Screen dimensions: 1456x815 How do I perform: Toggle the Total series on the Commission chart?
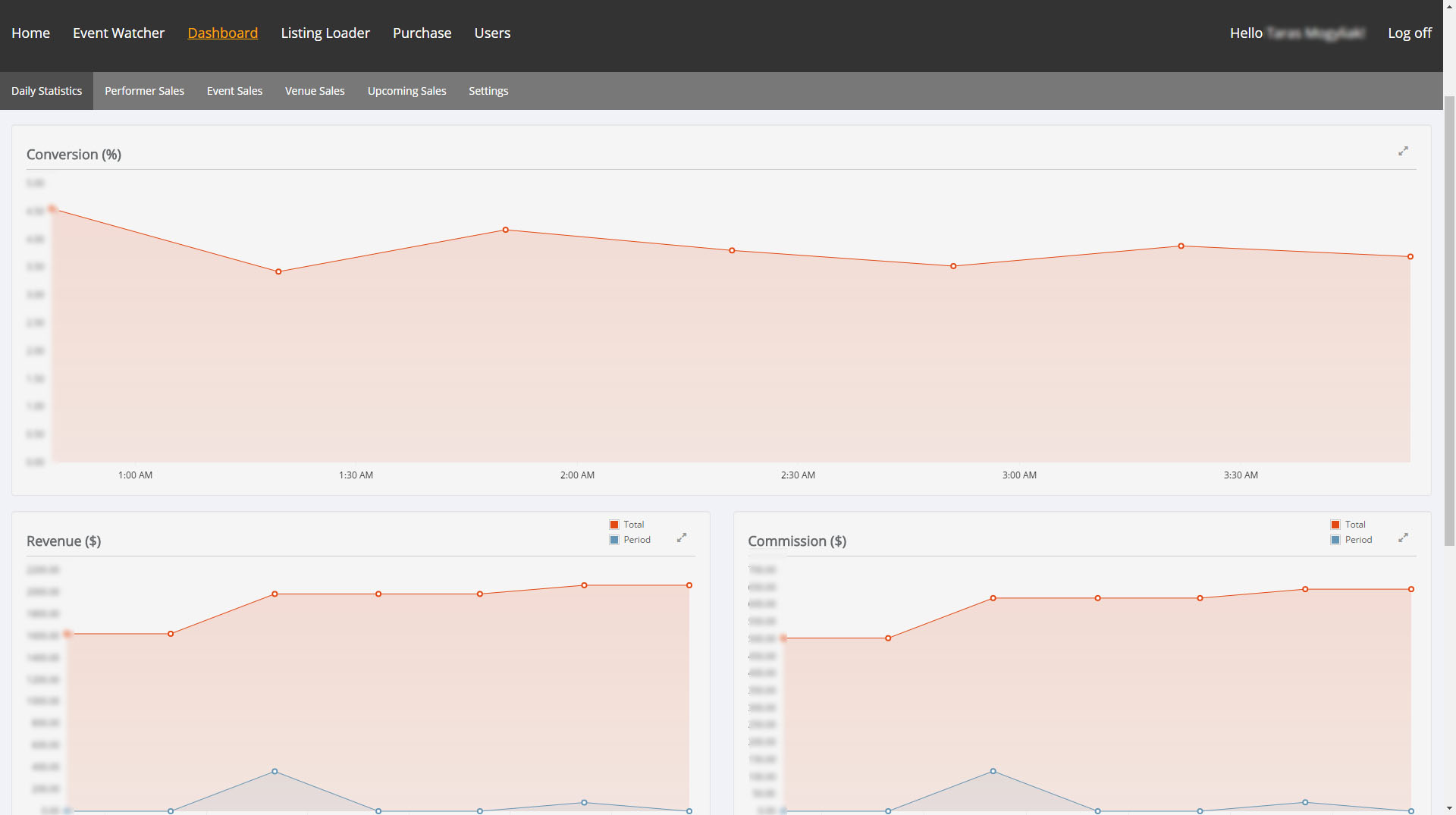point(1354,524)
